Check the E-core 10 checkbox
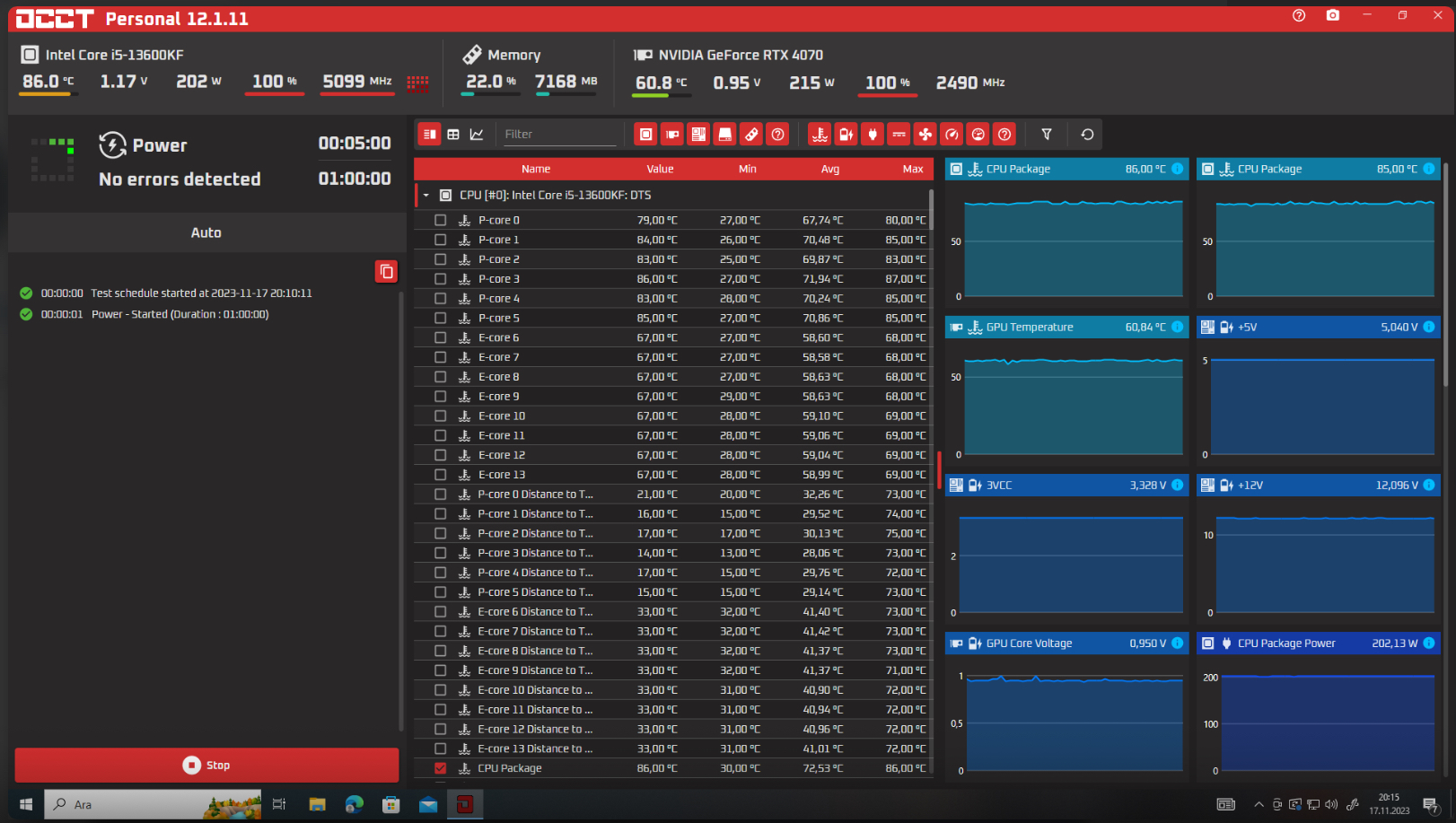Image resolution: width=1456 pixels, height=823 pixels. point(440,416)
